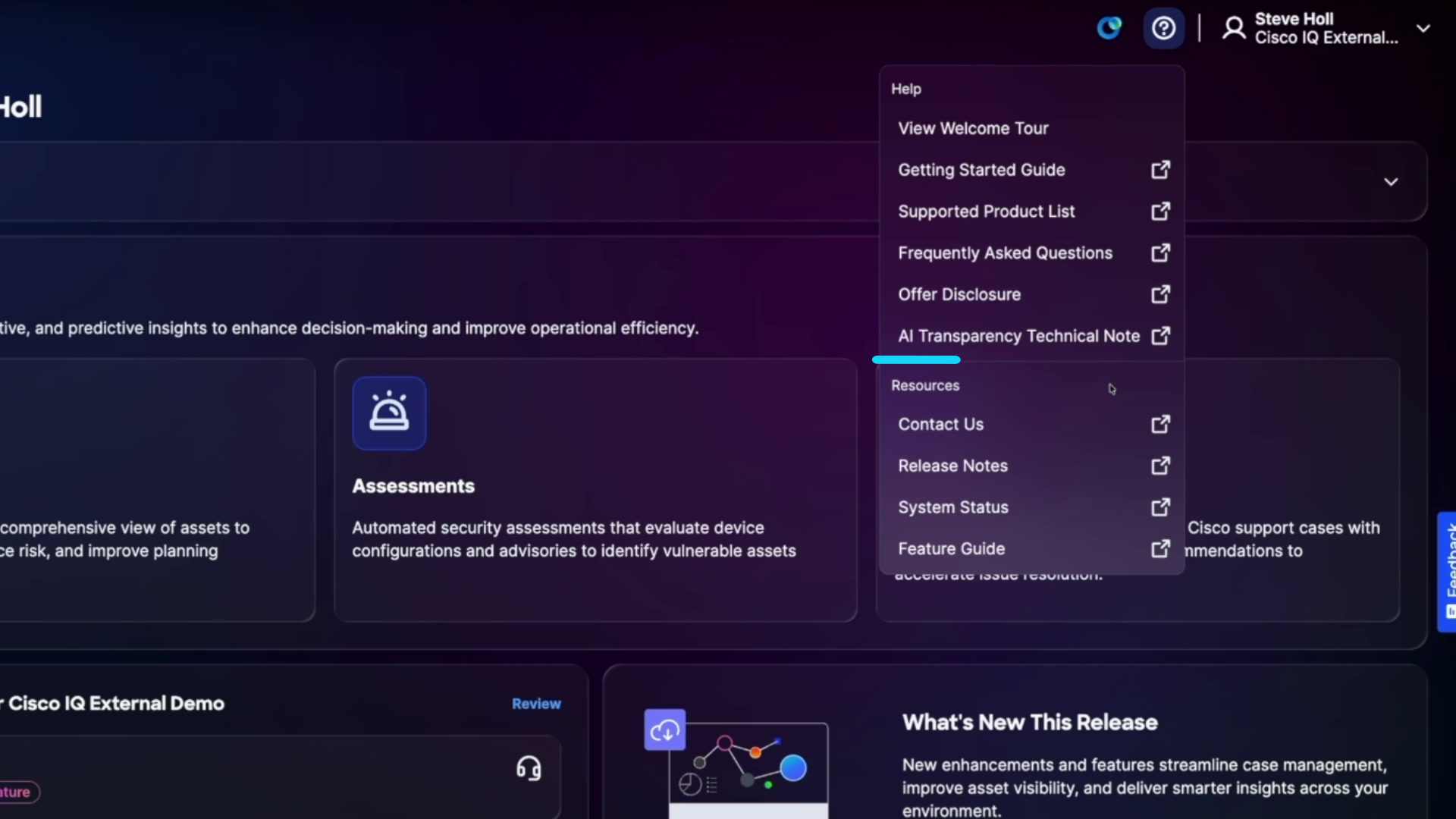Click external link icon beside Offer Disclosure
Viewport: 1456px width, 819px height.
point(1160,294)
